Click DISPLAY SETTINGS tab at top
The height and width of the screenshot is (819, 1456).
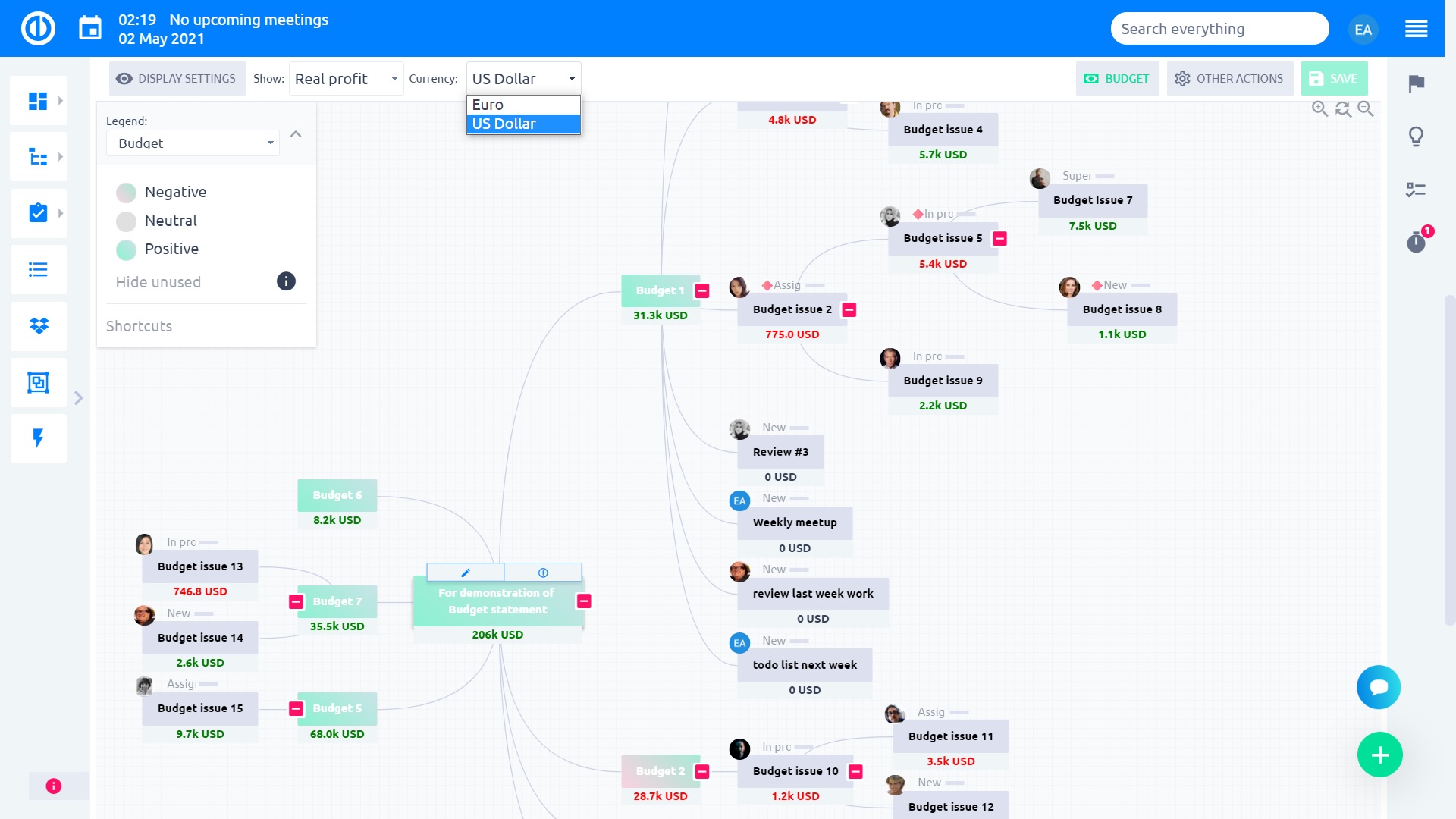pyautogui.click(x=177, y=78)
